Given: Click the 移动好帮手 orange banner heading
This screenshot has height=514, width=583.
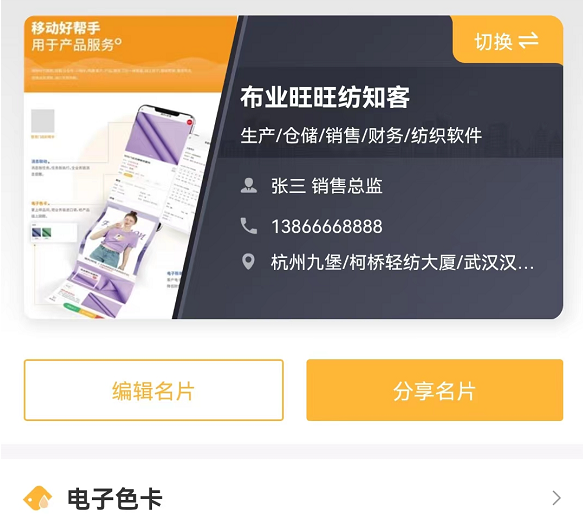Looking at the screenshot, I should pyautogui.click(x=66, y=28).
